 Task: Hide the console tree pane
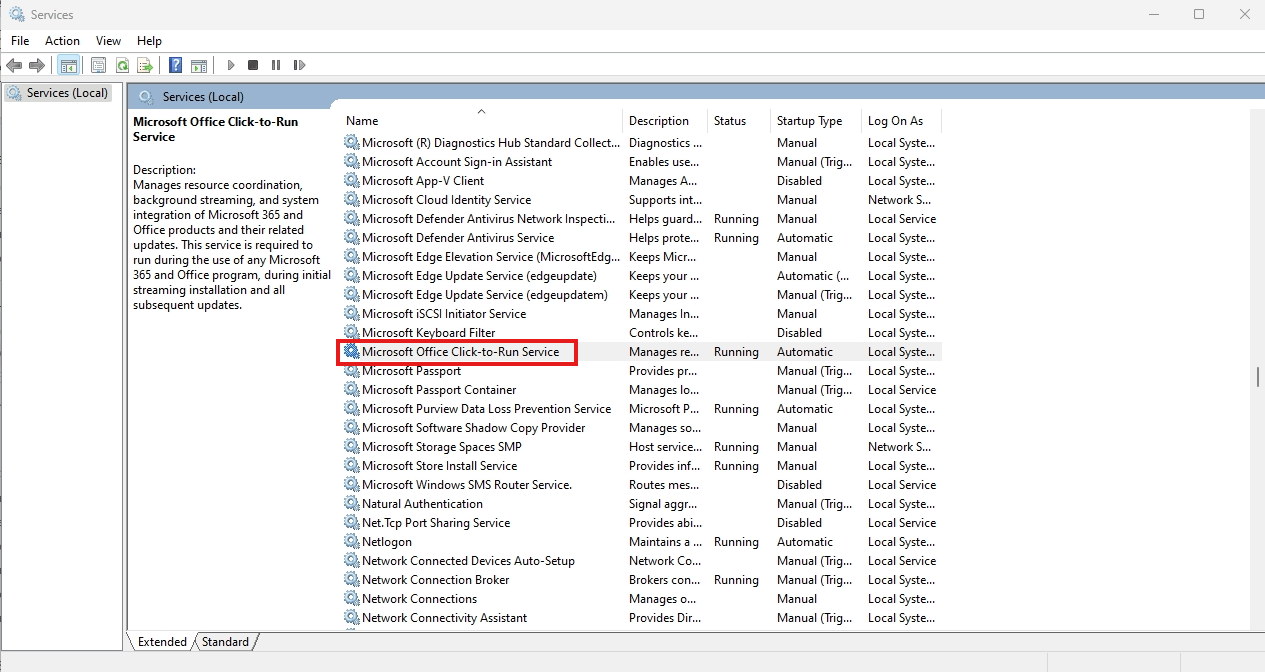point(68,64)
